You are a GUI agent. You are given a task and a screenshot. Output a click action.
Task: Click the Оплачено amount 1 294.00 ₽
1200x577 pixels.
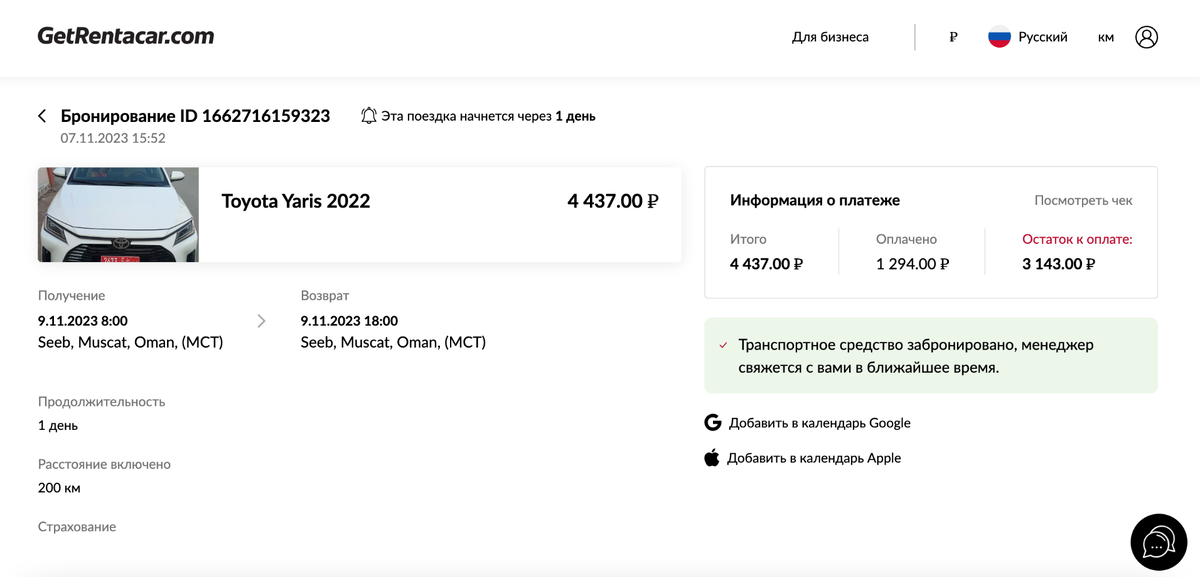tap(912, 264)
